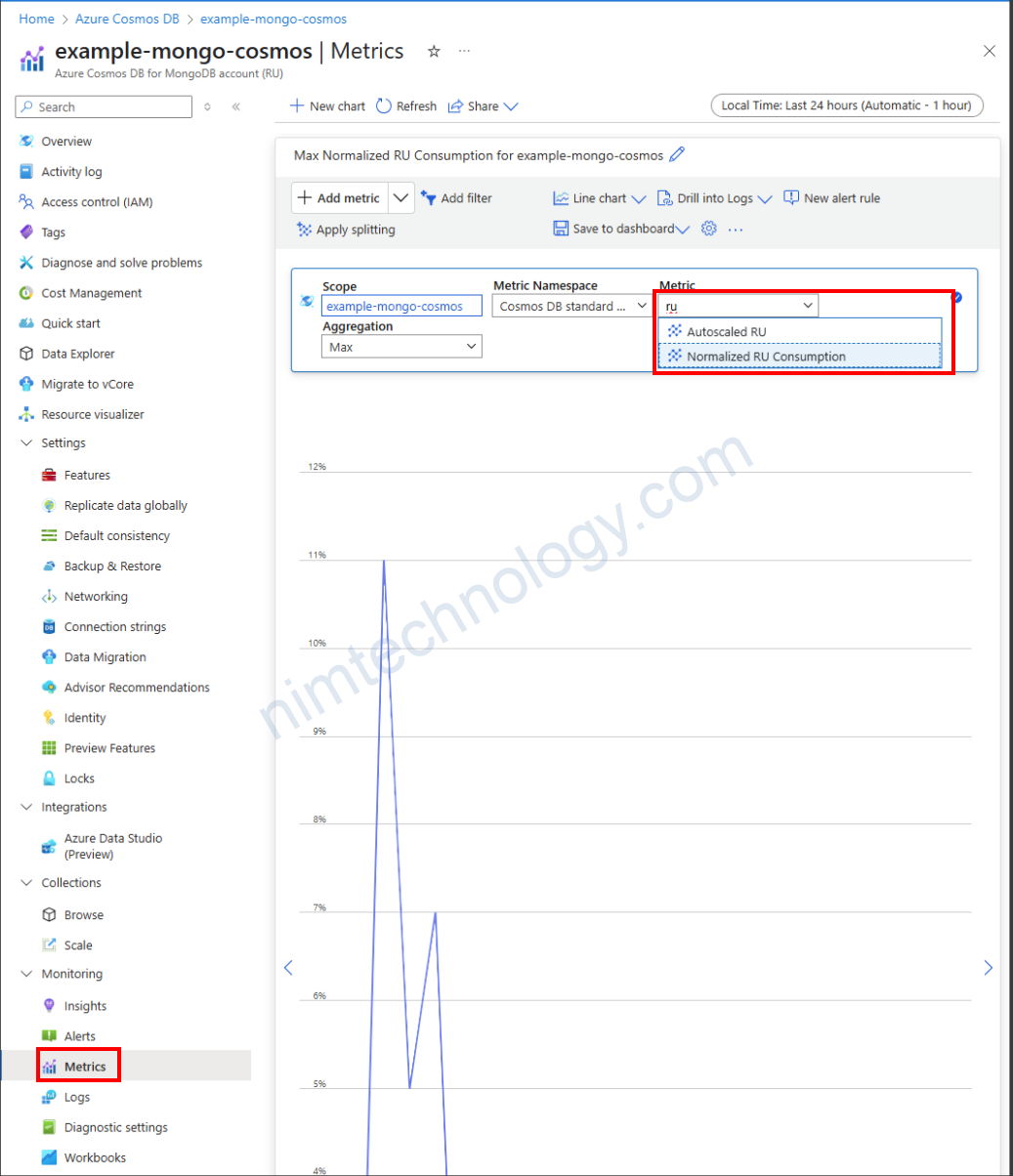Select Normalized RU Consumption metric option
This screenshot has height=1176, width=1013.
[765, 357]
